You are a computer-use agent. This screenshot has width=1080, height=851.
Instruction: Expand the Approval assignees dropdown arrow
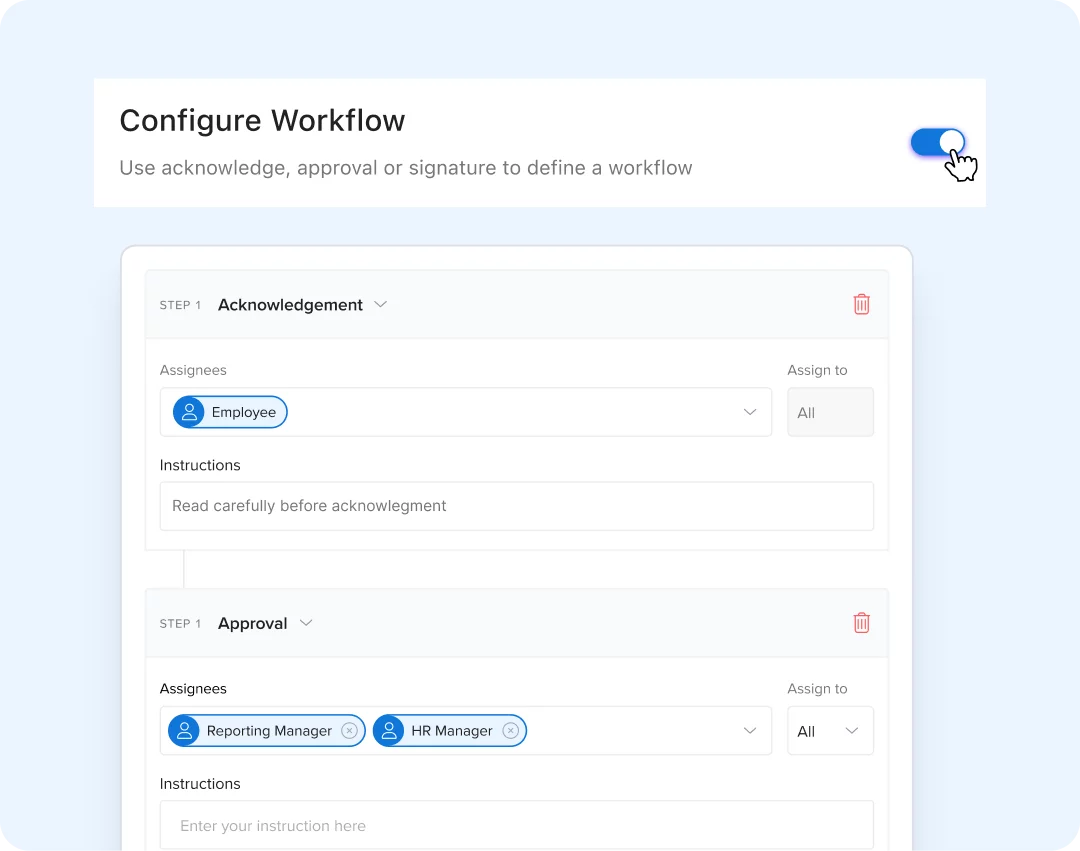pyautogui.click(x=750, y=731)
